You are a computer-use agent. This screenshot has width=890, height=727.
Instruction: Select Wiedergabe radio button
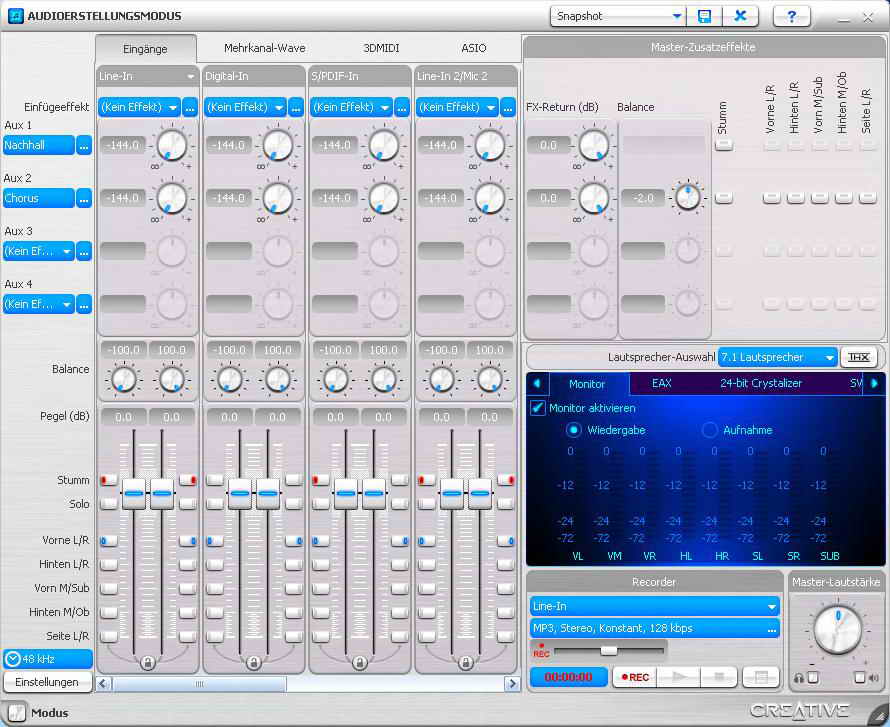[x=574, y=430]
